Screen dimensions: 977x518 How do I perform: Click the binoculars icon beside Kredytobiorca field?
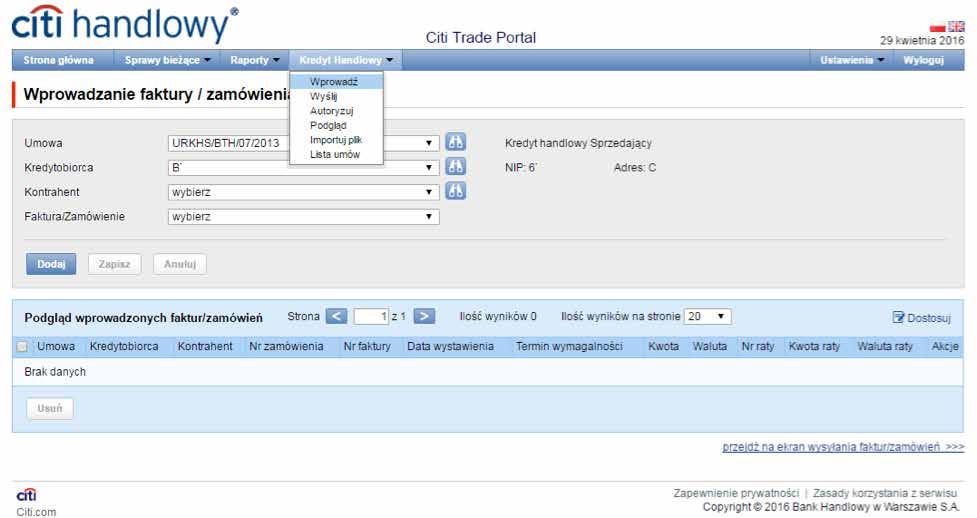pos(455,166)
